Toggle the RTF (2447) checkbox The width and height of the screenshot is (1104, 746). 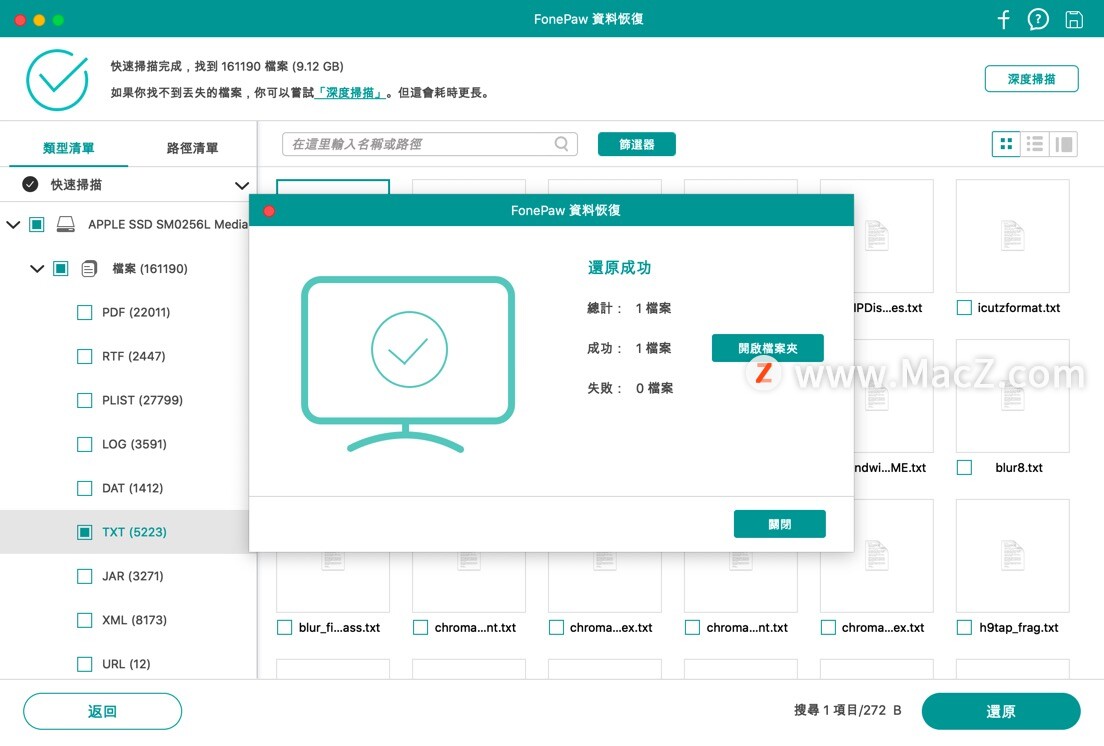click(x=84, y=356)
